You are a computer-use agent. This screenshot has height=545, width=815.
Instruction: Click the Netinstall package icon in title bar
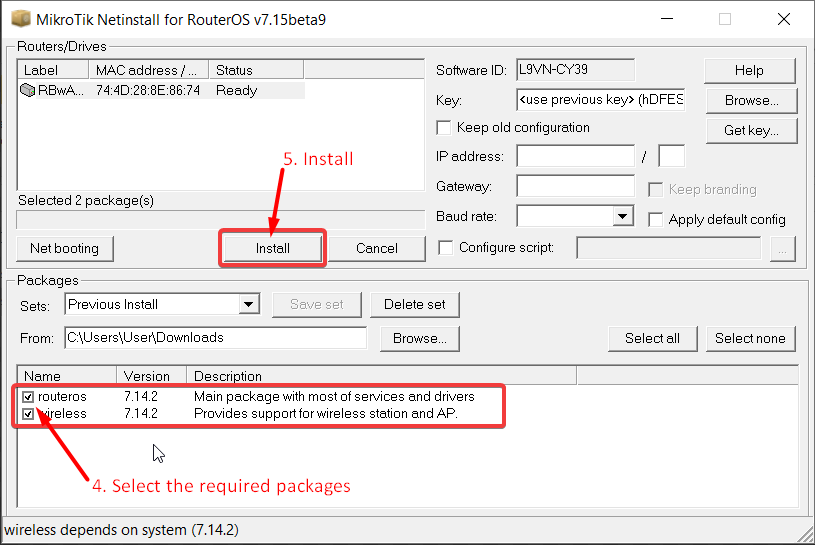[18, 19]
